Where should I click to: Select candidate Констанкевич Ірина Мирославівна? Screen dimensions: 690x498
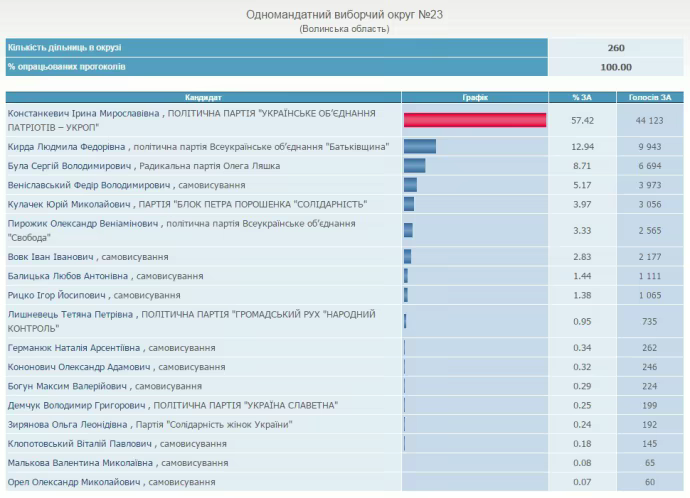pyautogui.click(x=84, y=115)
